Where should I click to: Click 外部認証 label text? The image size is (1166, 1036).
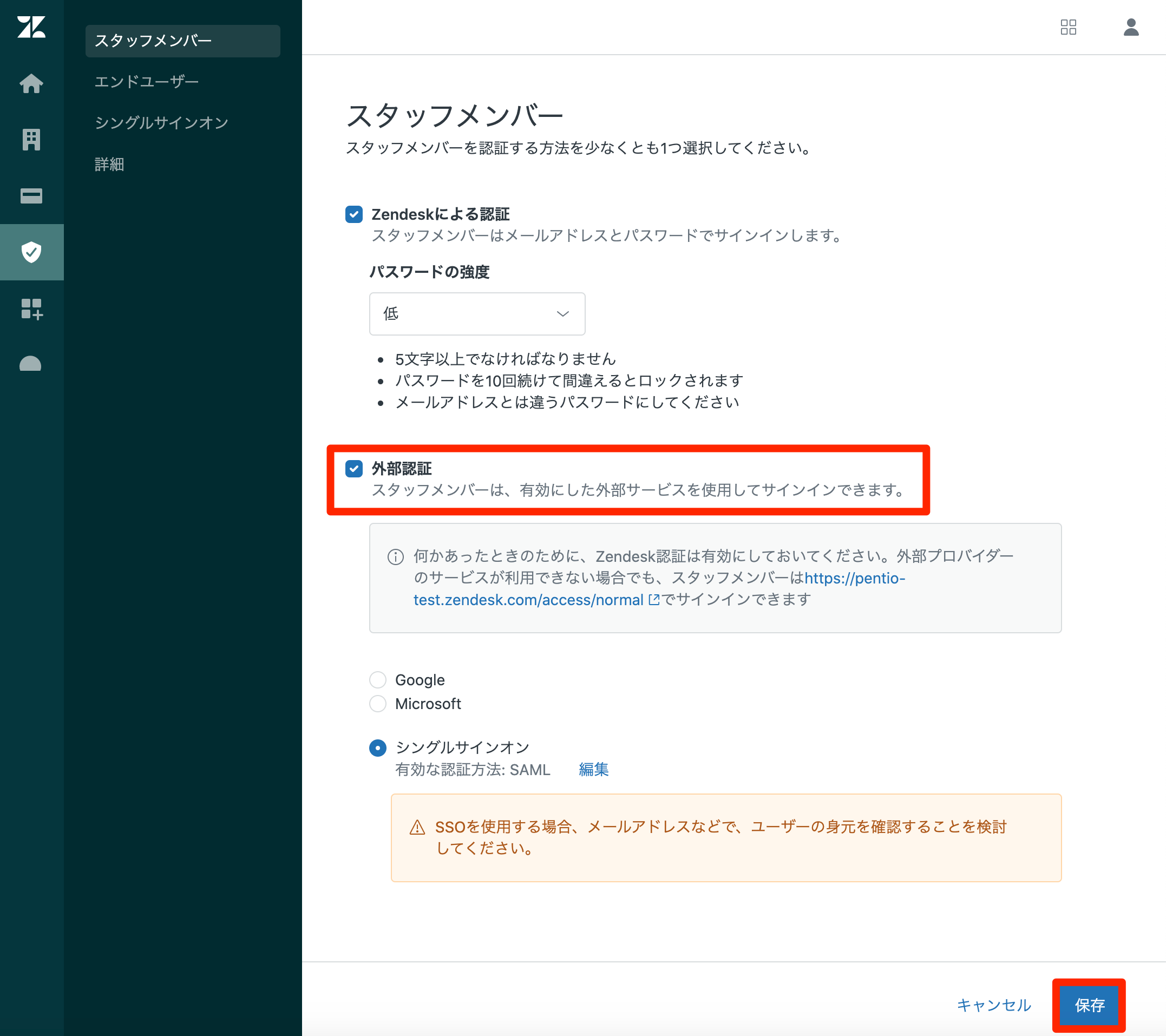pos(402,469)
